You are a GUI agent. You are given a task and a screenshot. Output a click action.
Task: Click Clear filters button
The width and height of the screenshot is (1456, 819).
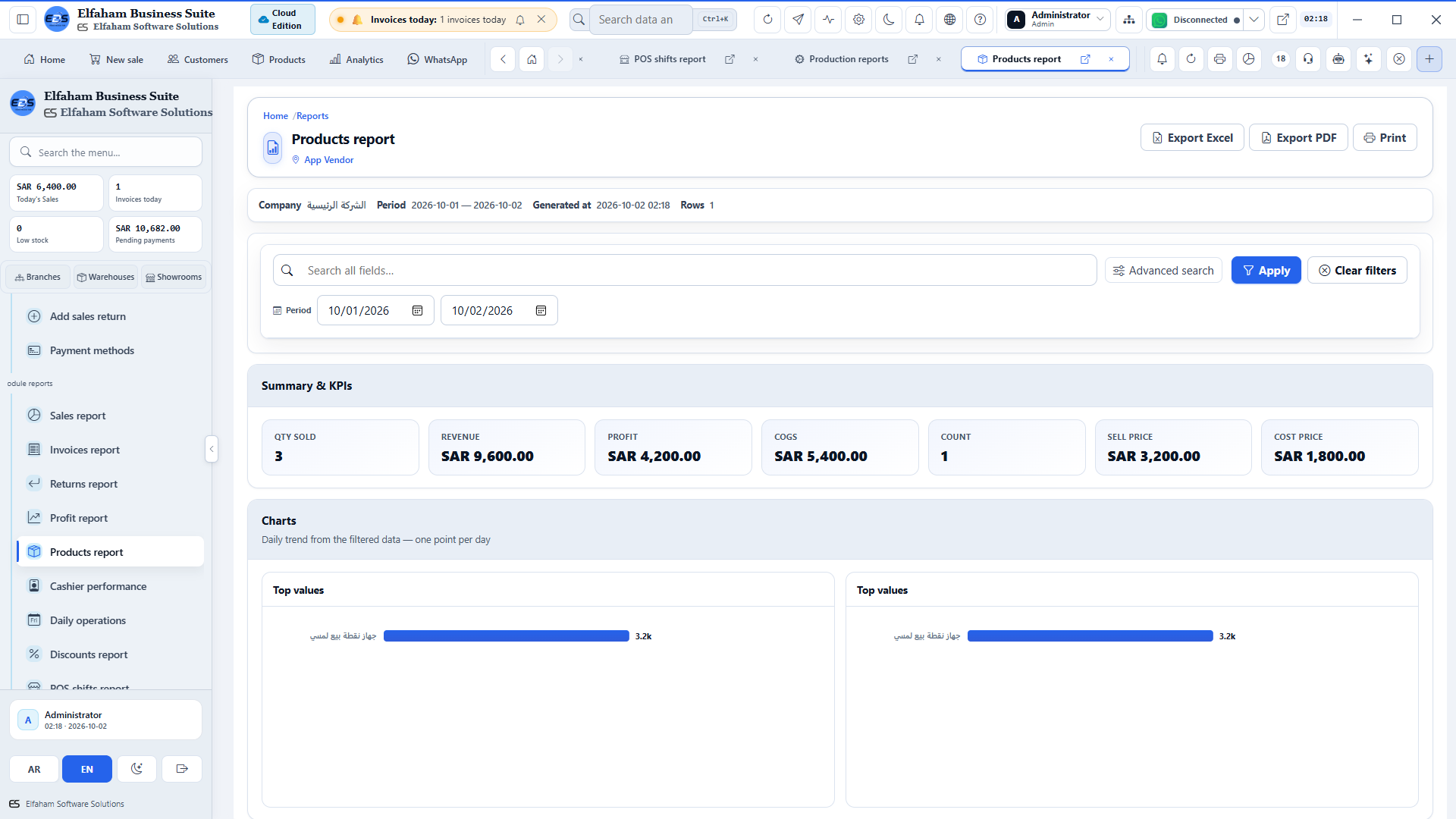click(1357, 271)
